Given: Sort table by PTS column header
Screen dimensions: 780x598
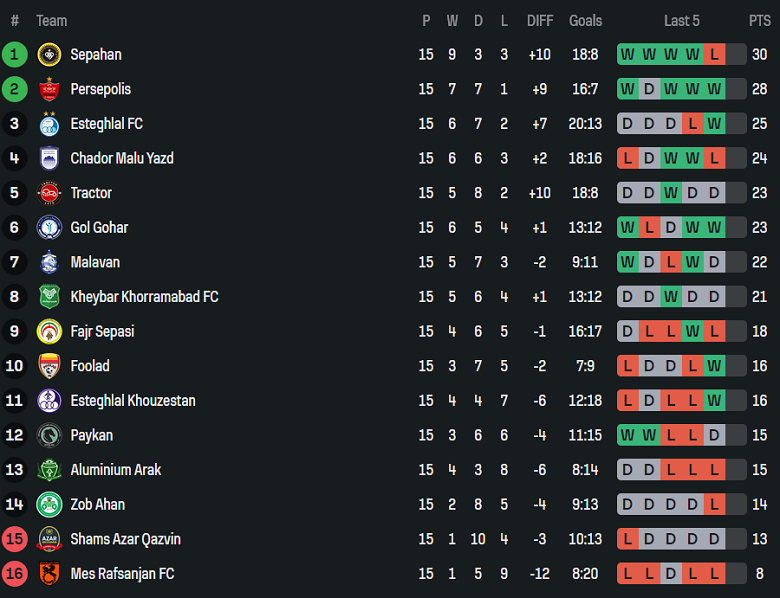Looking at the screenshot, I should pos(759,21).
